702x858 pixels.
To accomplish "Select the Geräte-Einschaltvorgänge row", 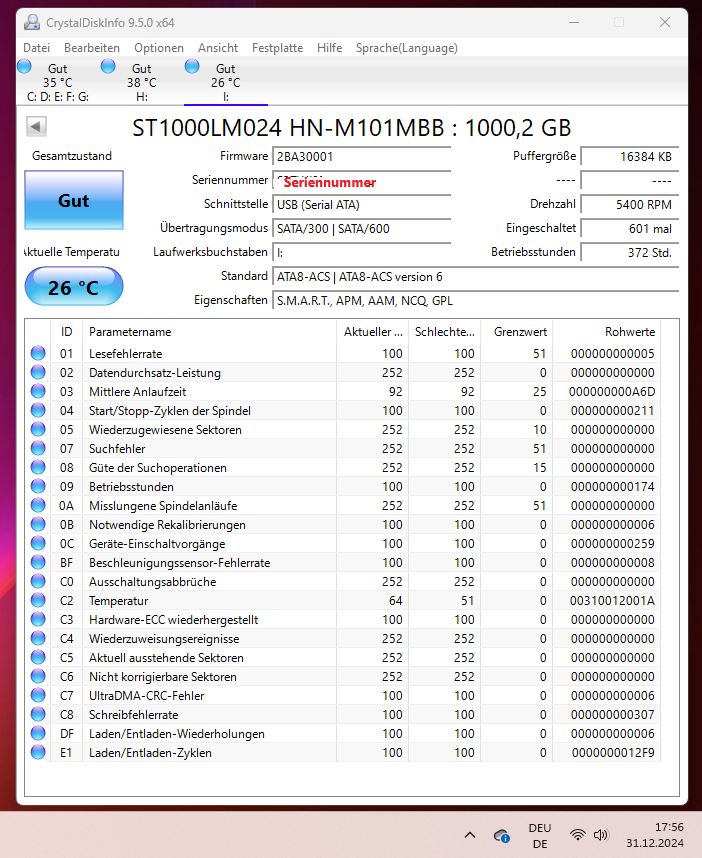I will pos(343,543).
